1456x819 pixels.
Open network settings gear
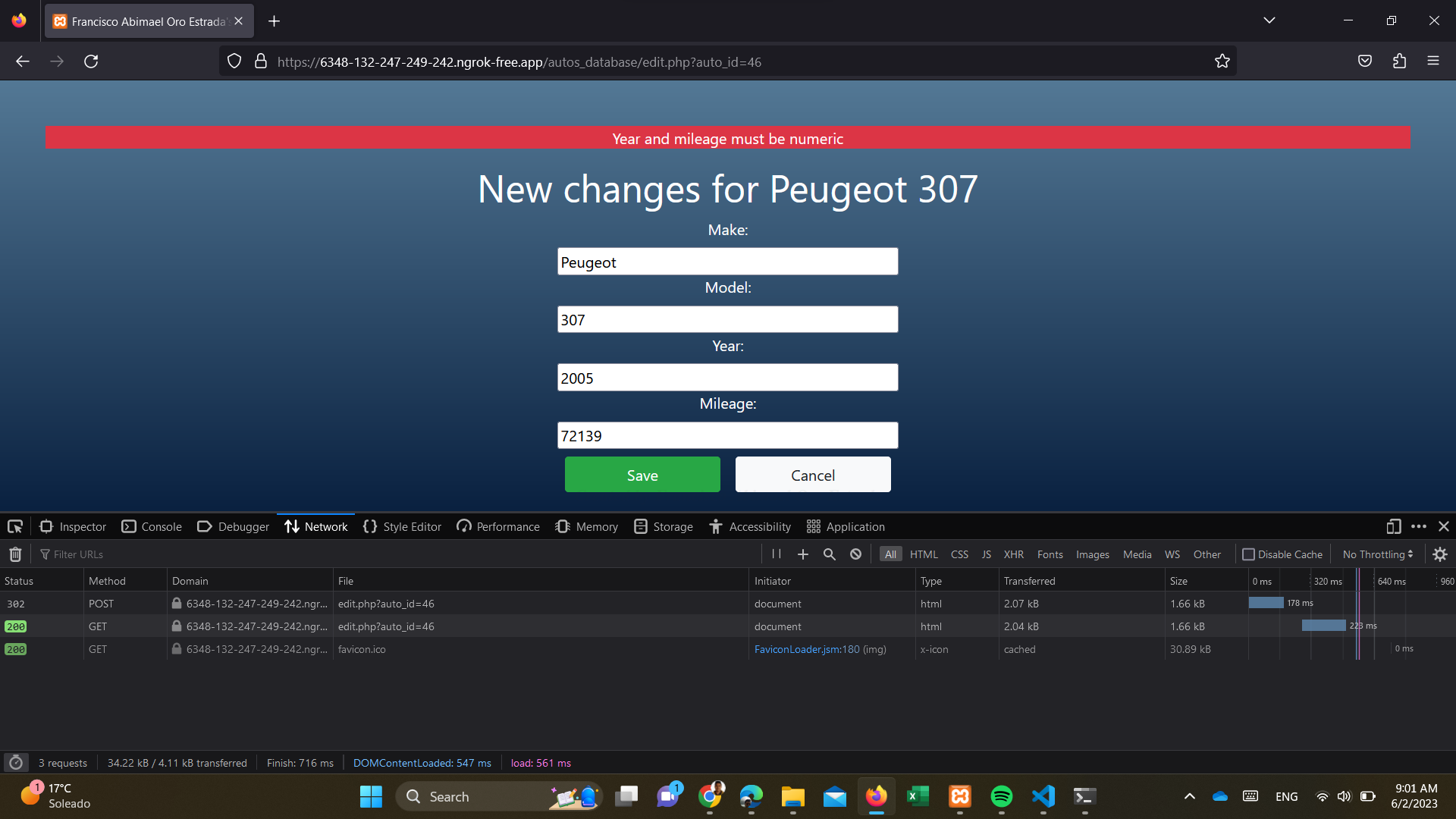tap(1440, 554)
